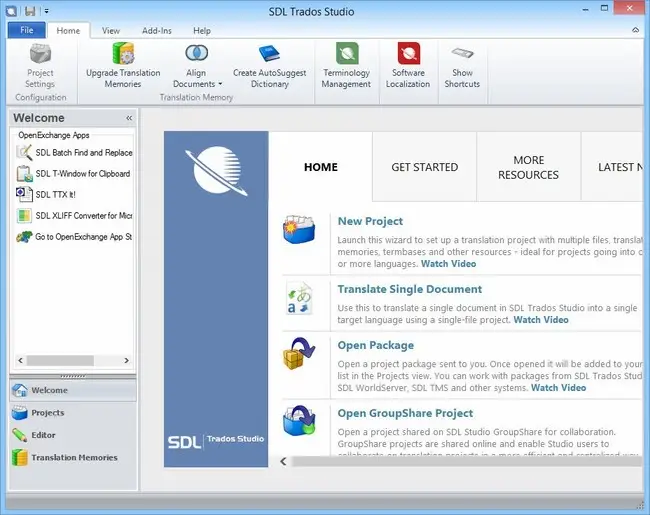Watch Video link under New Project
Screen dimensions: 650x515
449,264
